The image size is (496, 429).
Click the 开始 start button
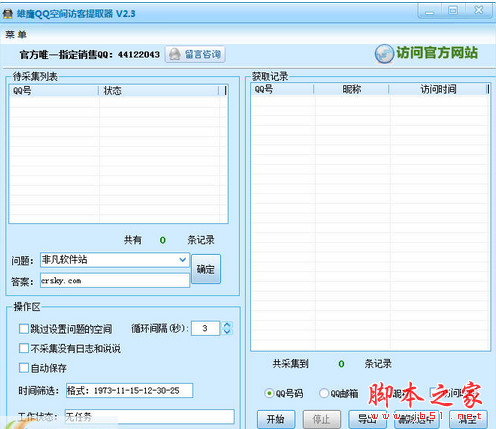(x=276, y=419)
